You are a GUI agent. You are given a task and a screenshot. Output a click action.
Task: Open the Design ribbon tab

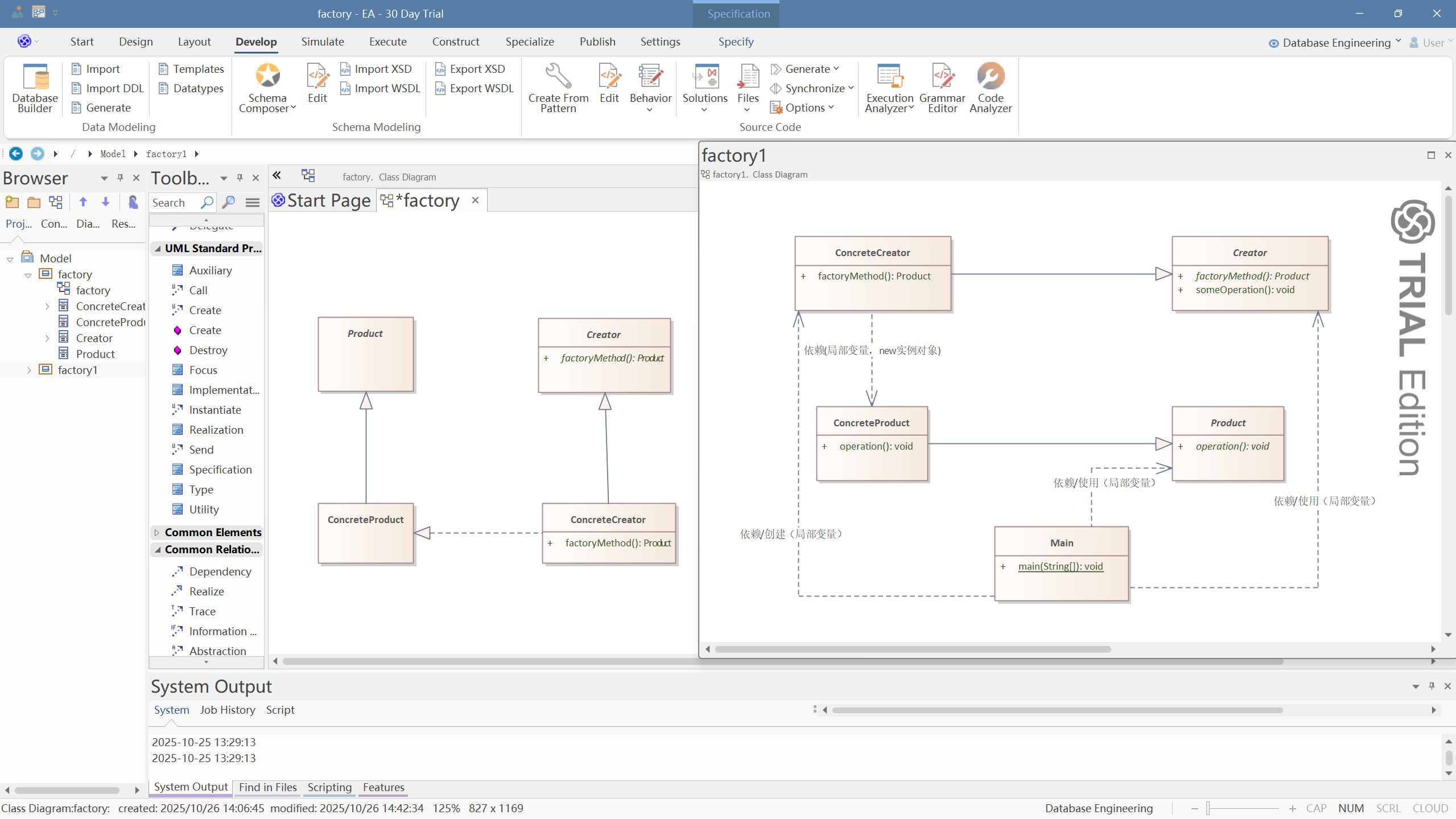135,42
